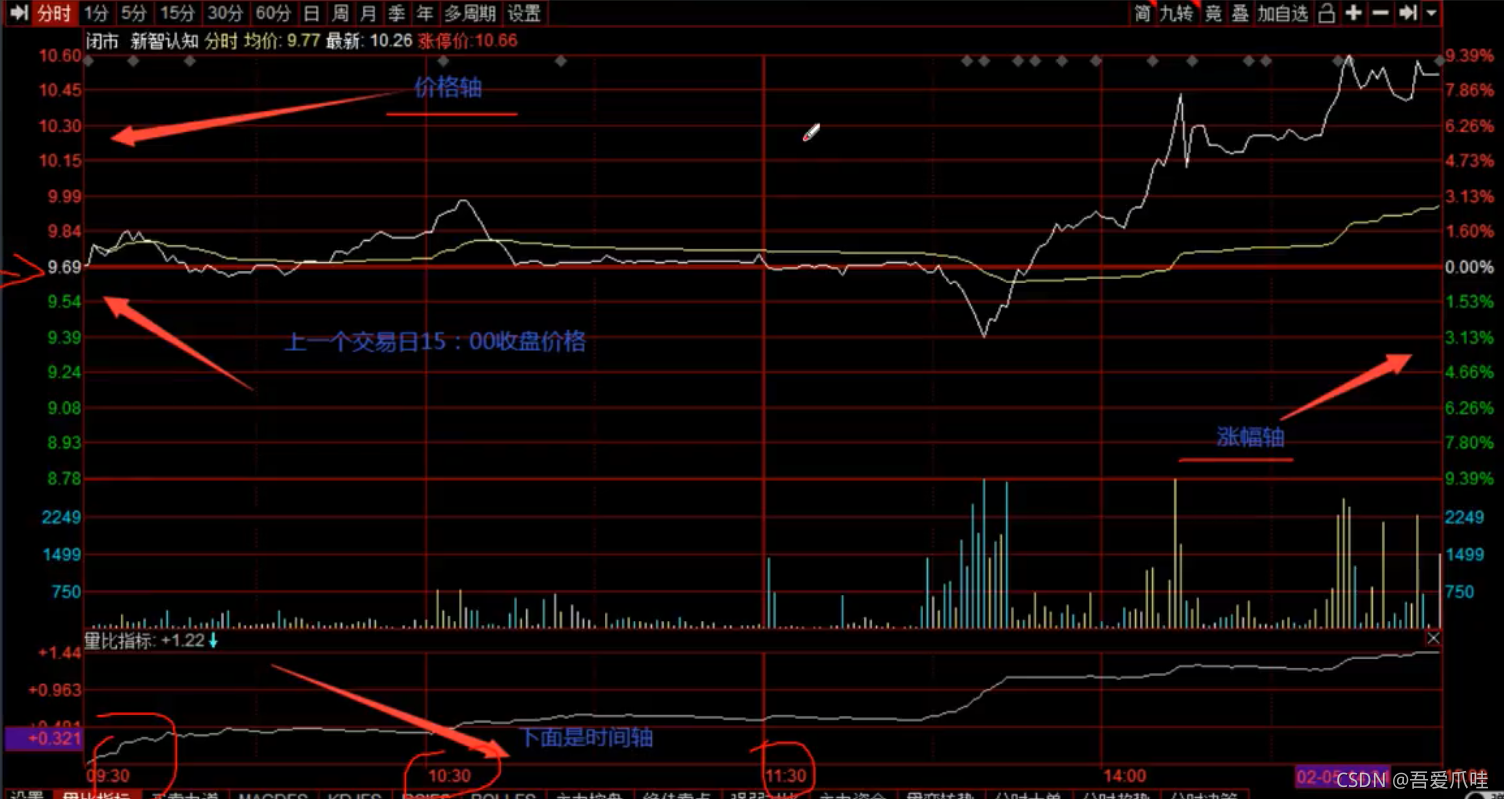
Task: Toggle the 九转 indicator button
Action: pyautogui.click(x=1178, y=13)
